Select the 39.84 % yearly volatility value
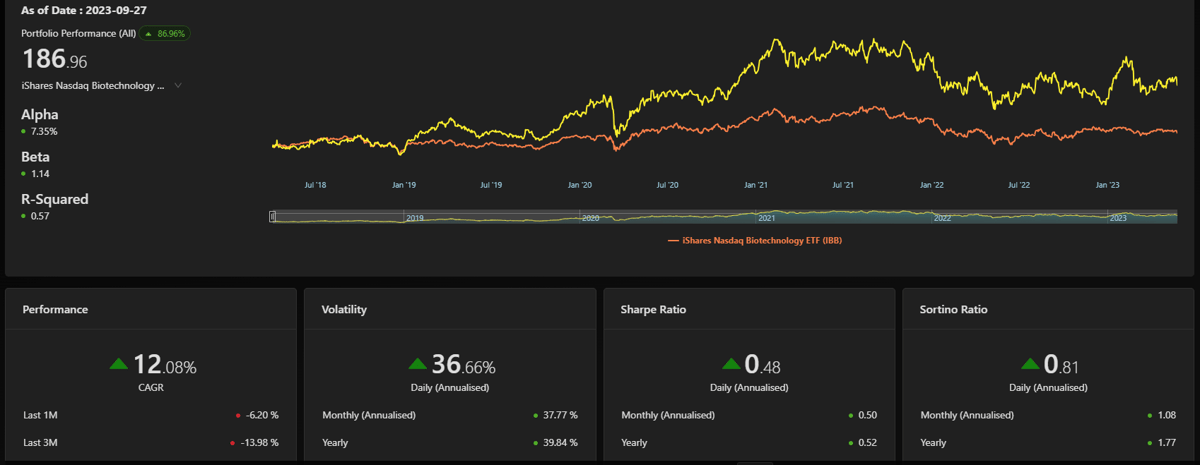Image resolution: width=1200 pixels, height=465 pixels. (x=560, y=442)
